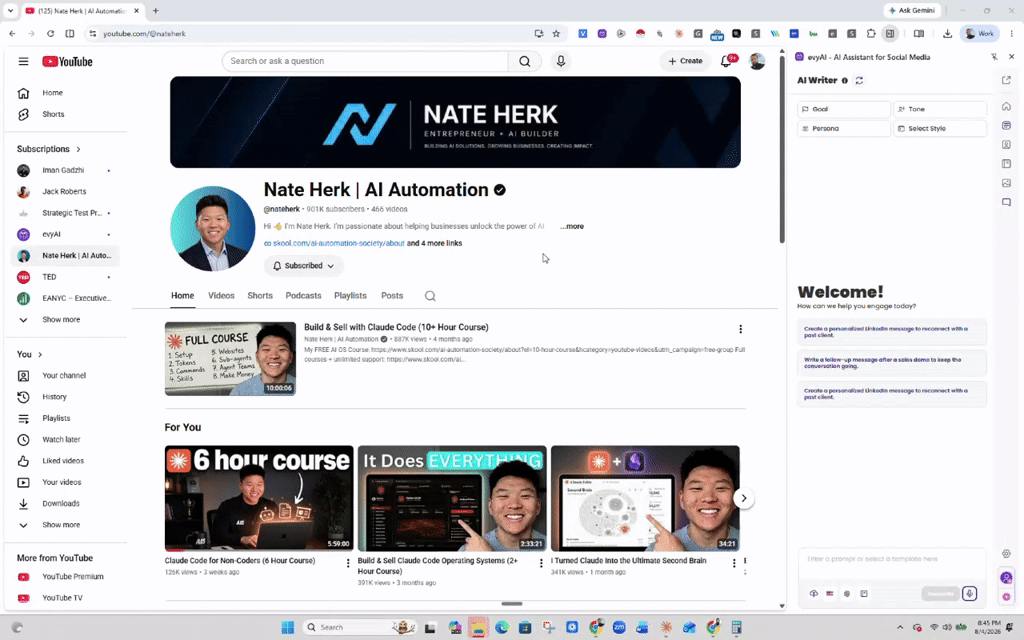This screenshot has width=1024, height=640.
Task: Click the YouTube logo
Action: pyautogui.click(x=67, y=61)
